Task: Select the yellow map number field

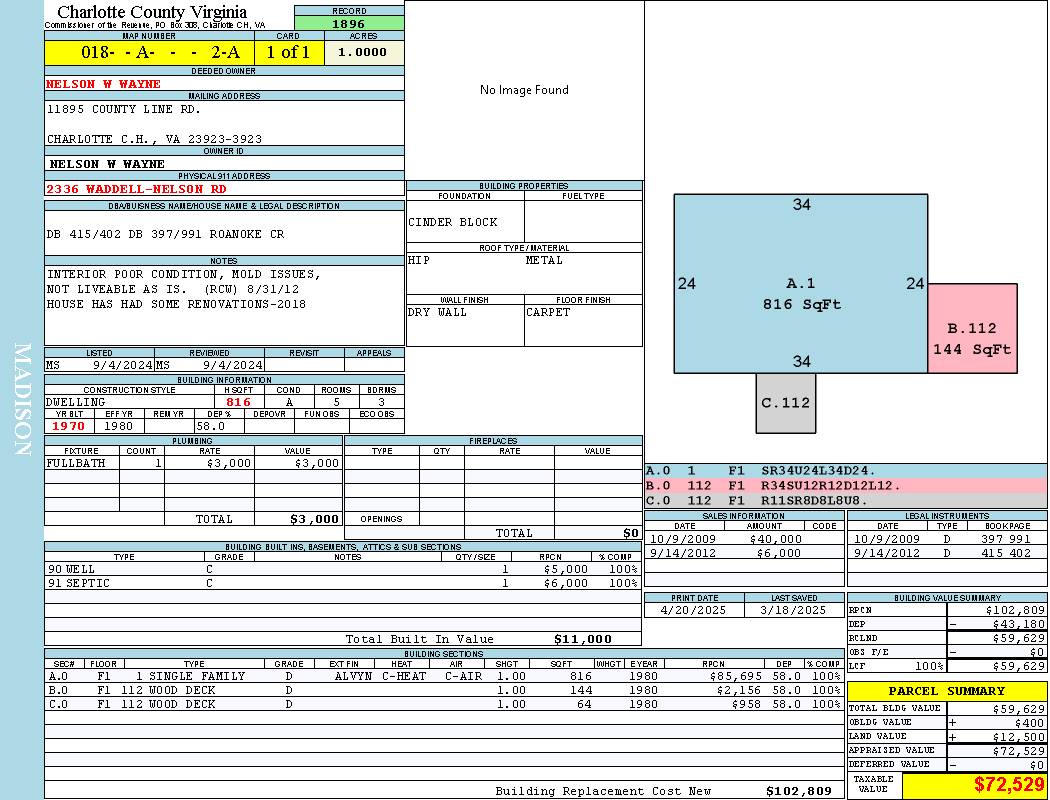Action: 148,53
